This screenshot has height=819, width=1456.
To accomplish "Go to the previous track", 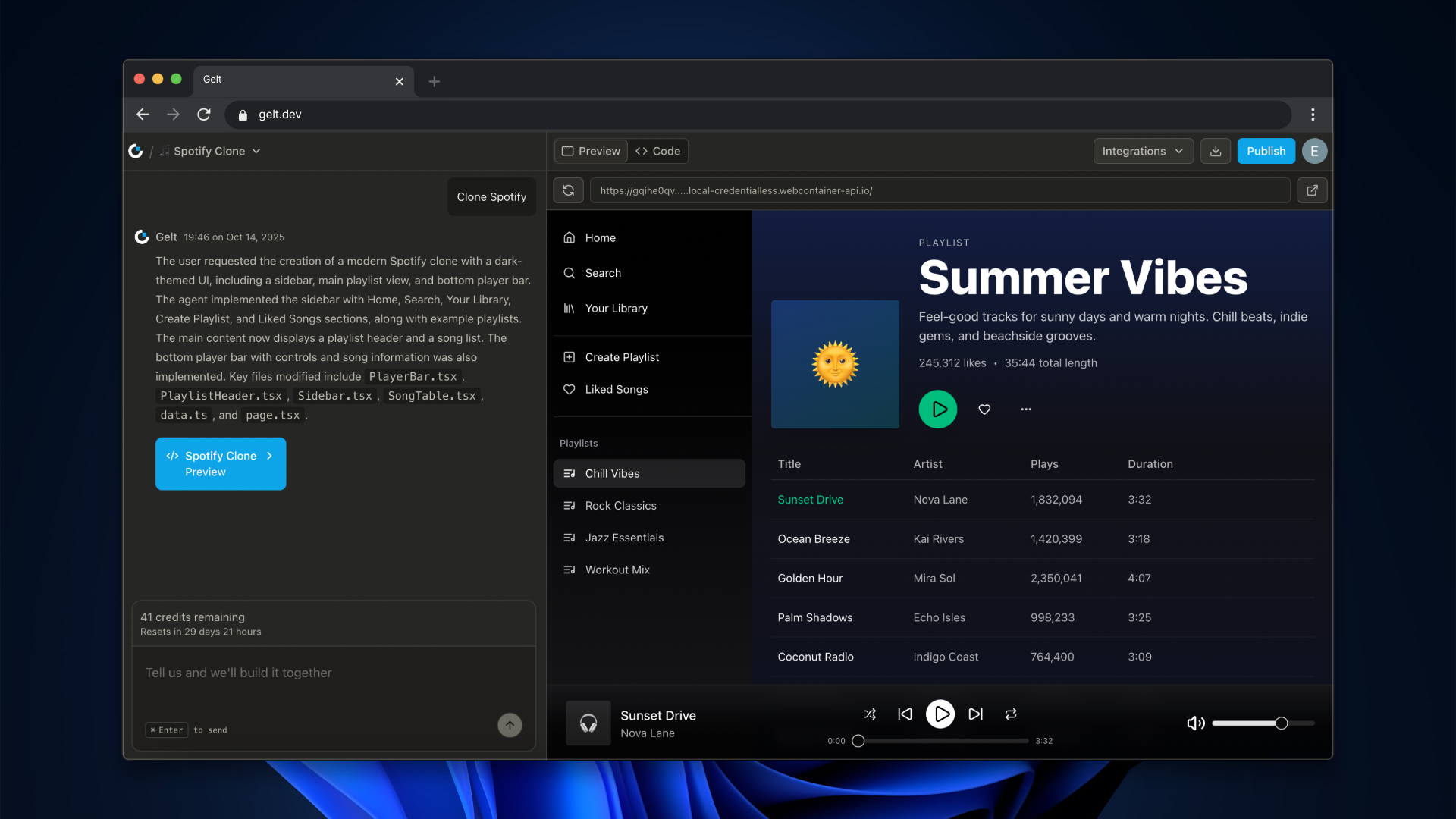I will click(x=905, y=714).
